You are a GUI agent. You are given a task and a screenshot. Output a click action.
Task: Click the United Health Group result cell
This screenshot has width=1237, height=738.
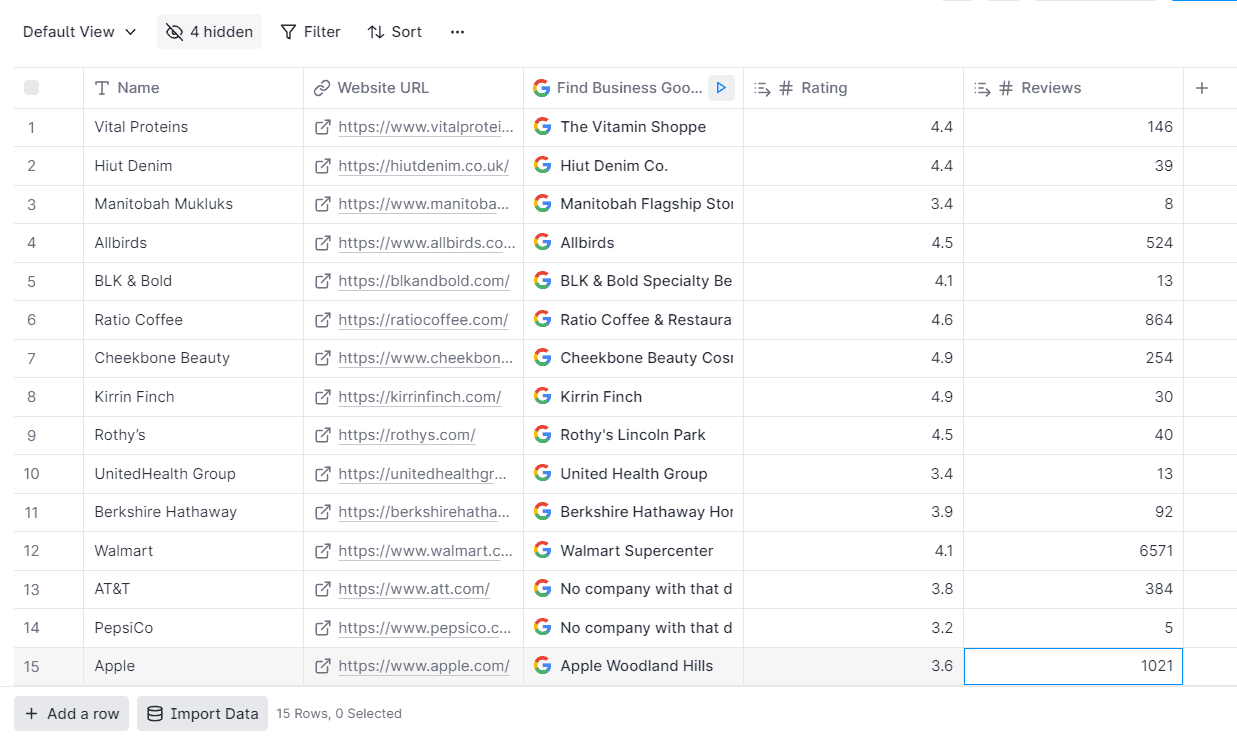[x=634, y=474]
